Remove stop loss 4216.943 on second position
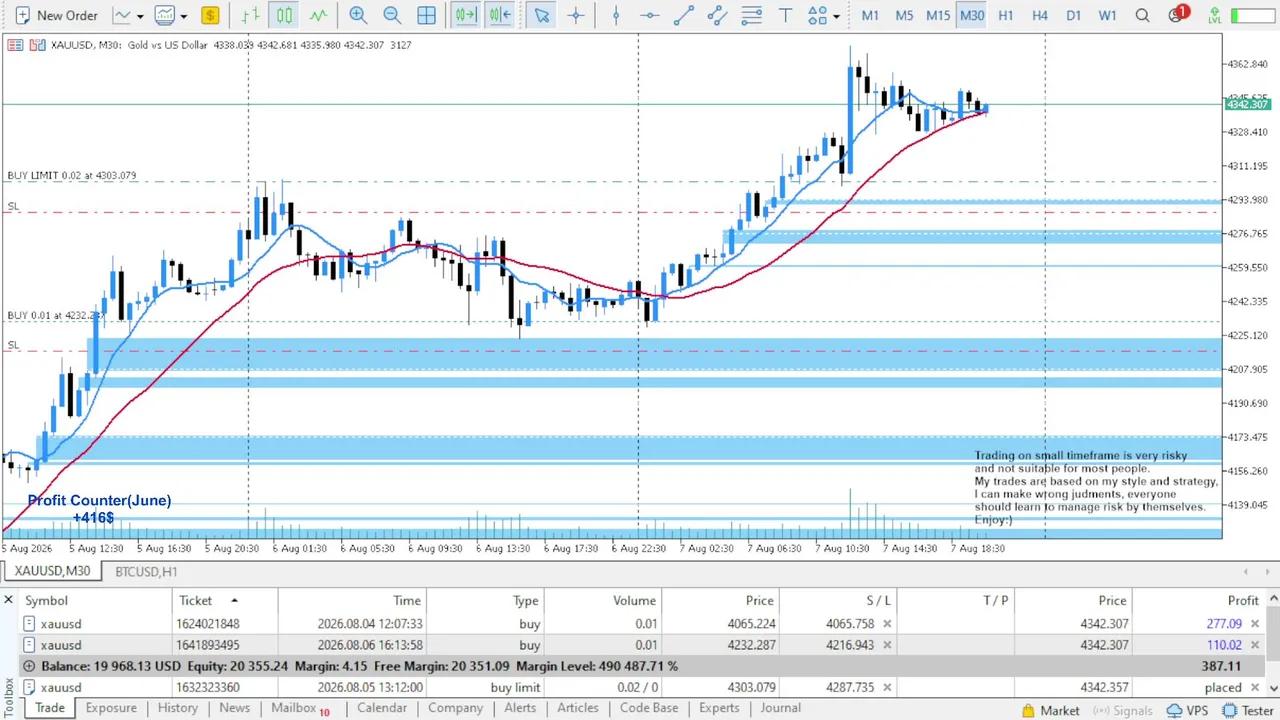The height and width of the screenshot is (720, 1280). coord(887,645)
